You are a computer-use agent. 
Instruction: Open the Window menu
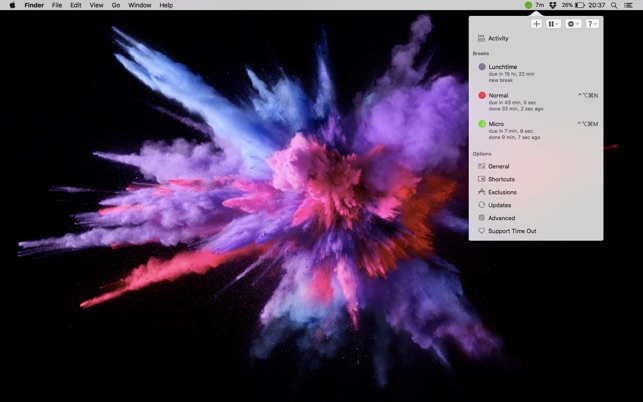[140, 5]
